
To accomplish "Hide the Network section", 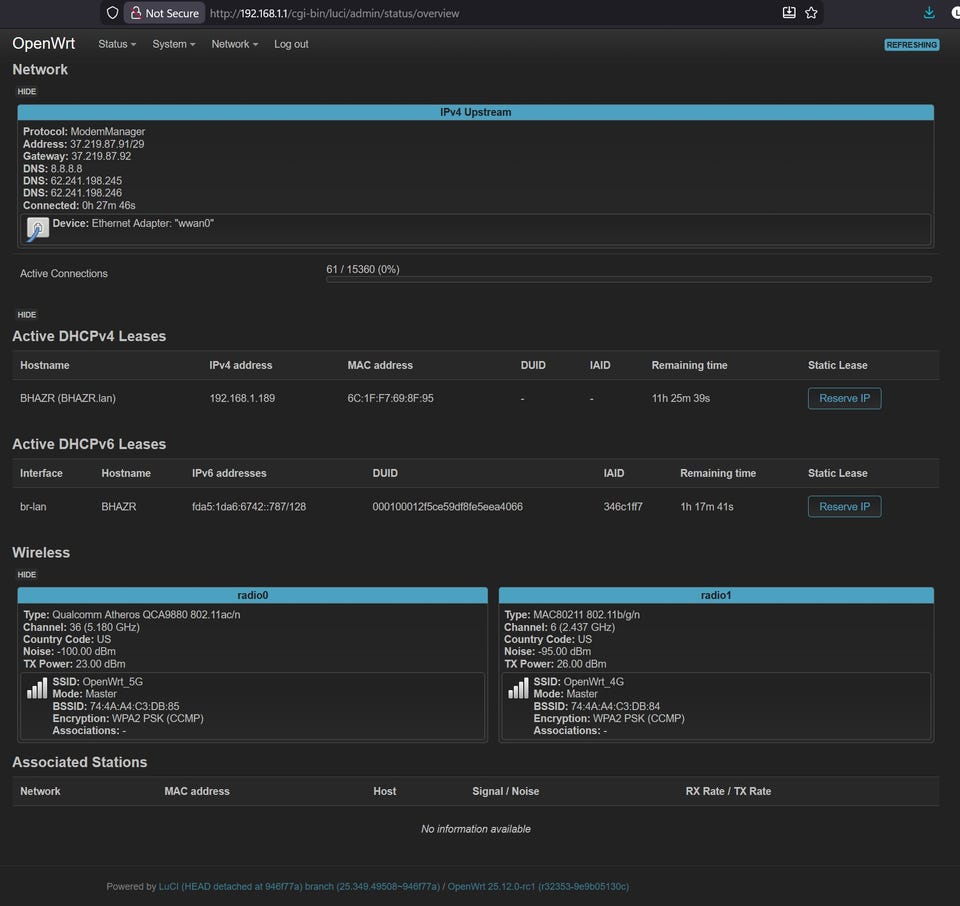I will [x=27, y=91].
